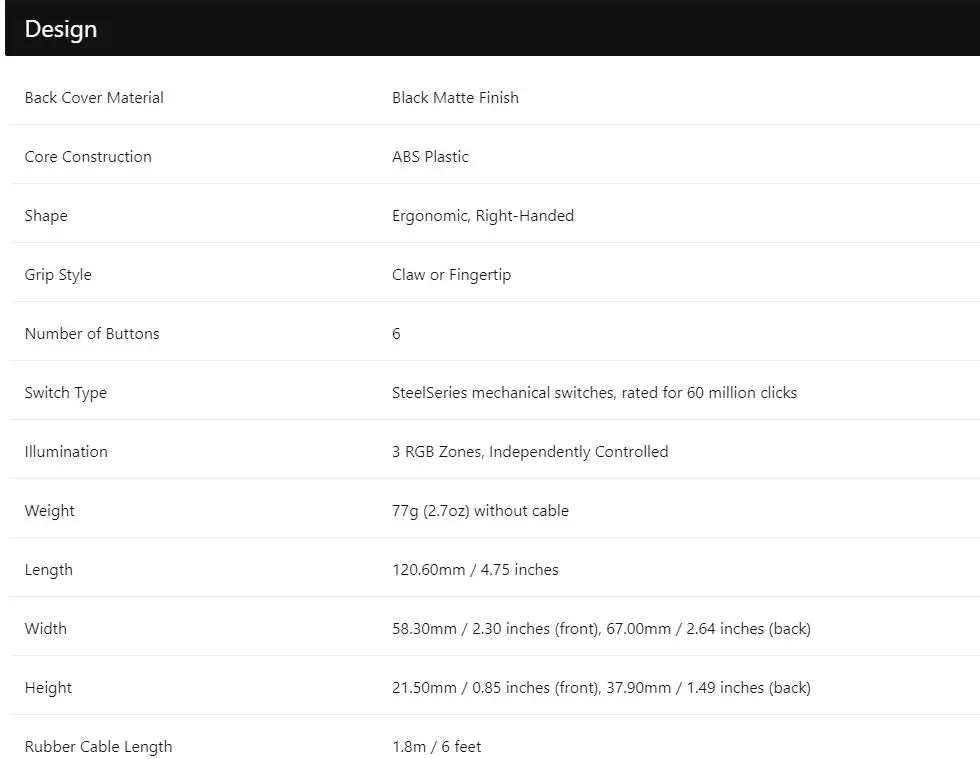Click the 120.60mm length value

point(475,570)
